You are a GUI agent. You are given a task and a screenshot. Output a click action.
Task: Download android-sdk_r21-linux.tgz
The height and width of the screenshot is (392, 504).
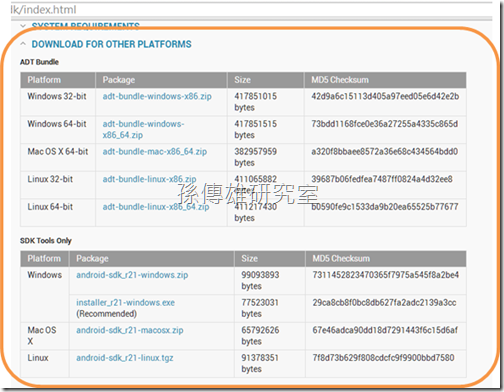pyautogui.click(x=125, y=358)
